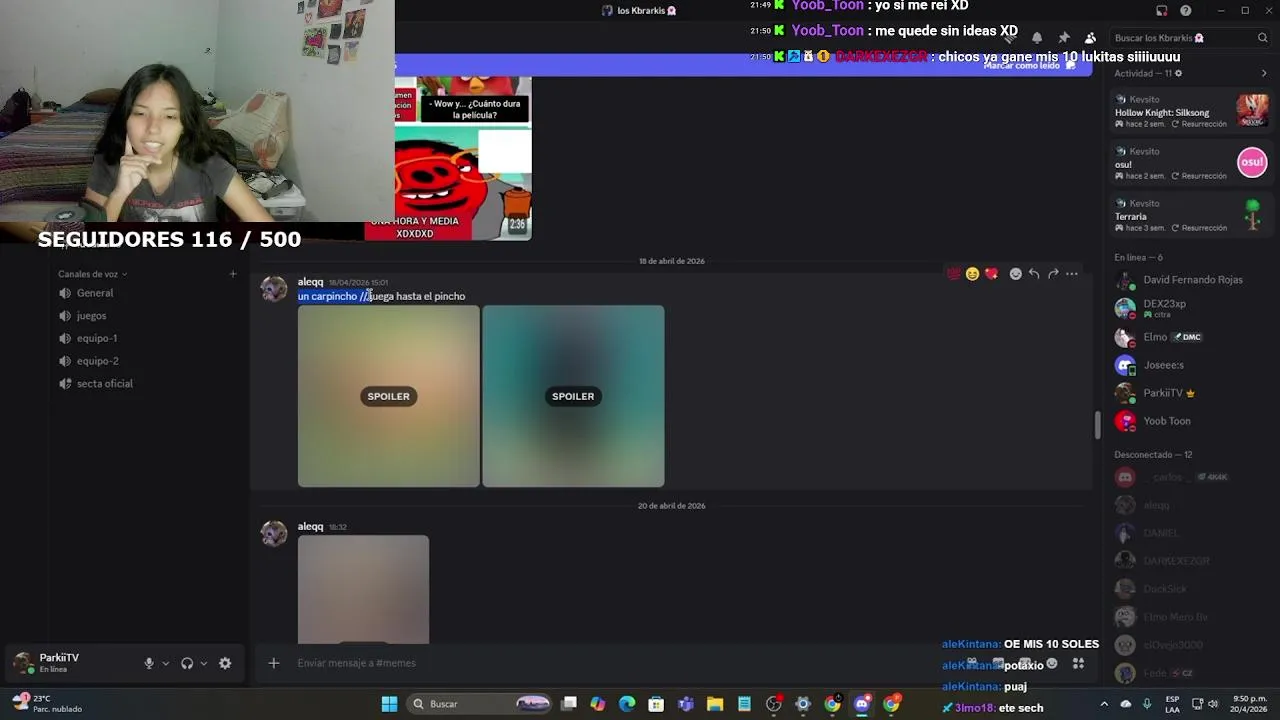Open the Actividad settings gear

tap(1178, 73)
